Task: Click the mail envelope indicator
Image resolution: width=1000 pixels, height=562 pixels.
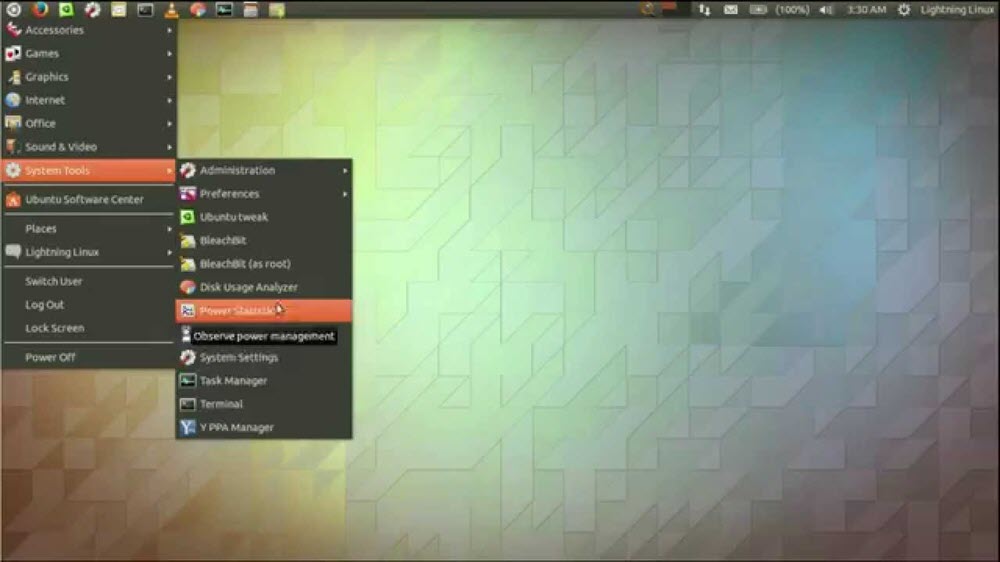Action: tap(731, 10)
